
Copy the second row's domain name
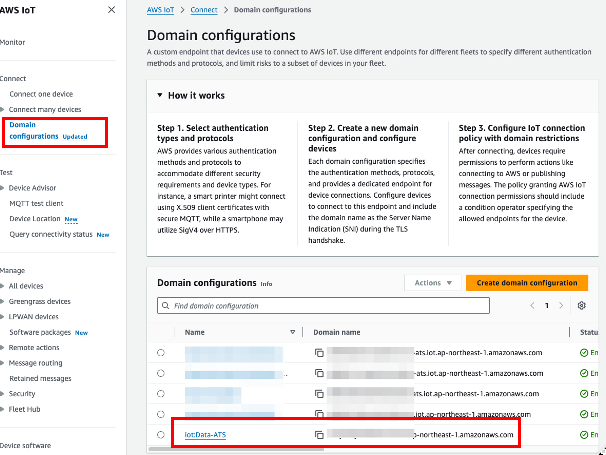[319, 373]
